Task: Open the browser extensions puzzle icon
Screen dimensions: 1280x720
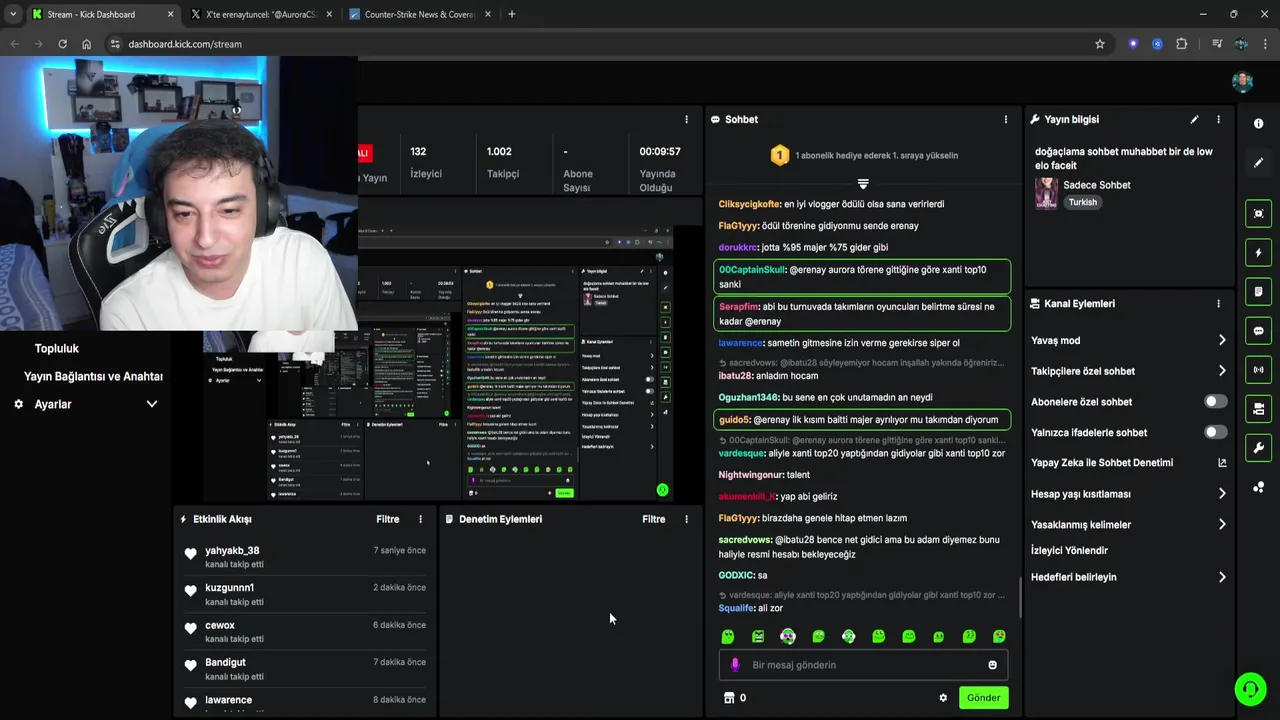Action: point(1182,44)
